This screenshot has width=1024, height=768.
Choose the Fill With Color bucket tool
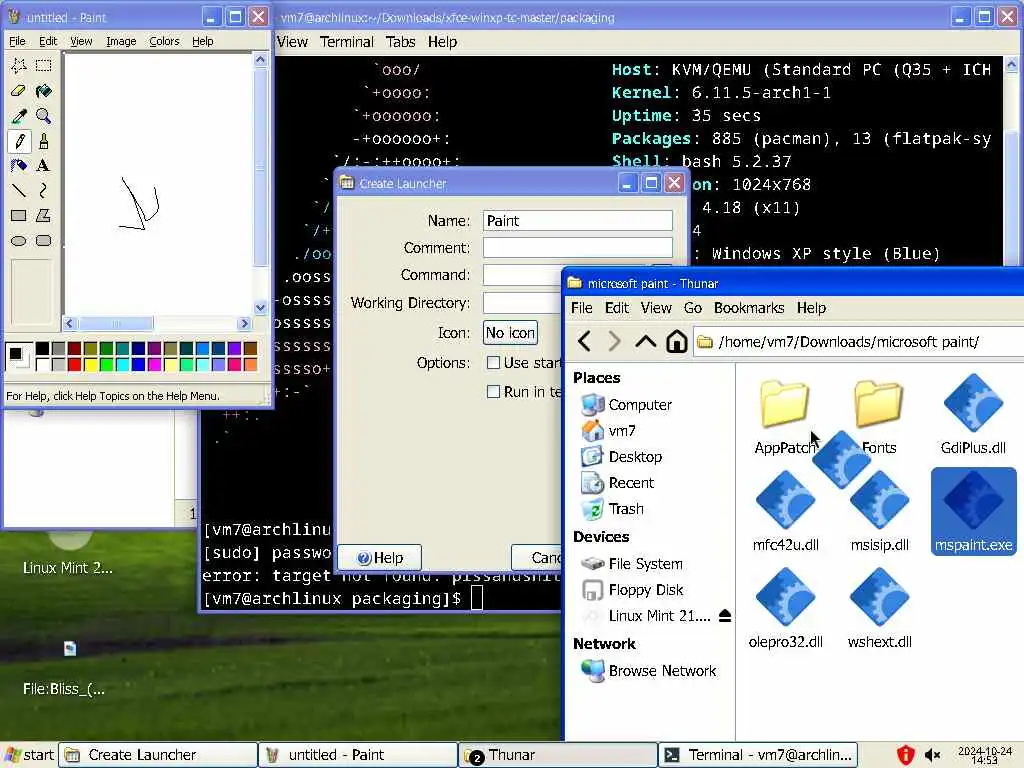[x=44, y=91]
